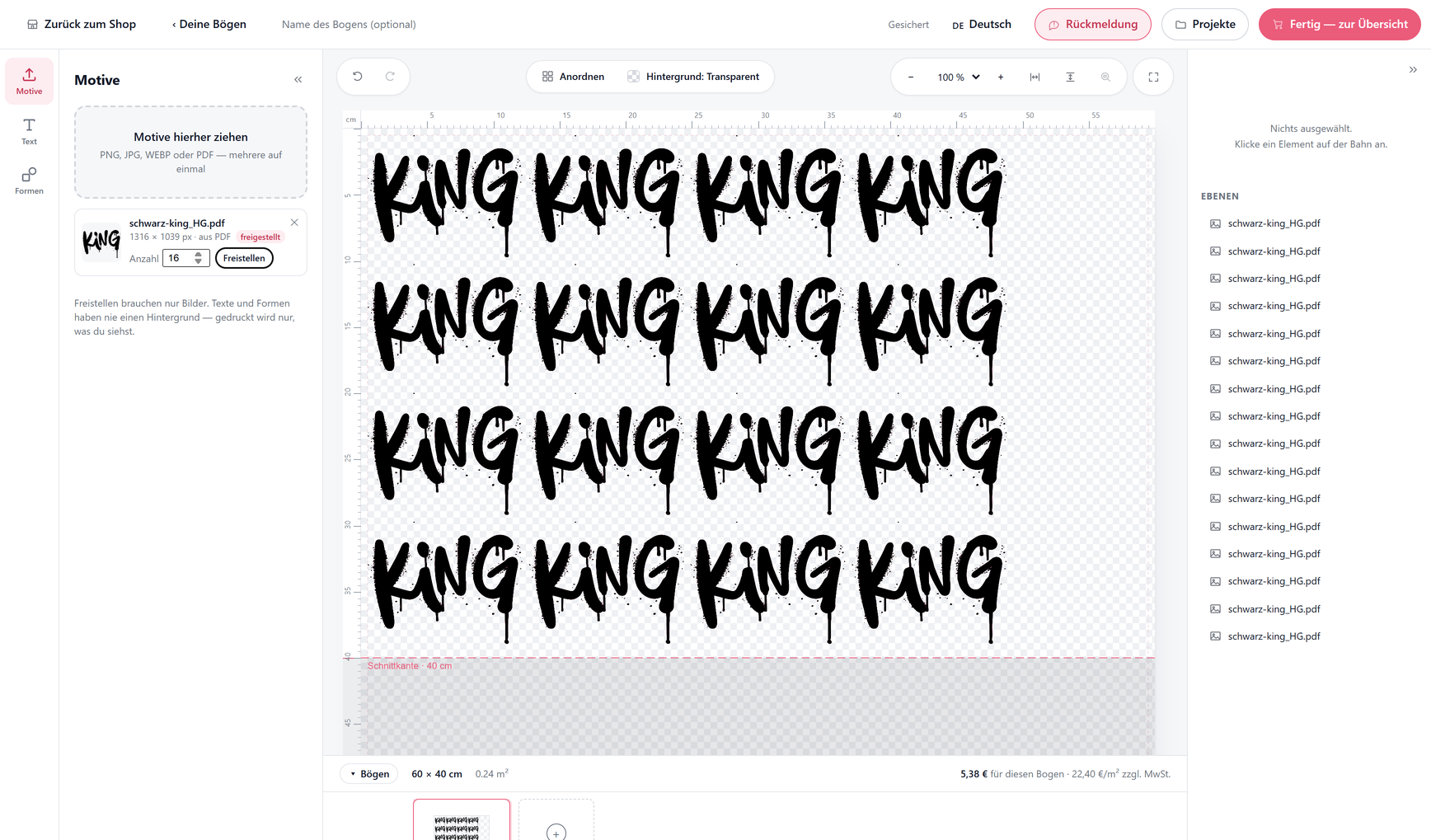Redo the last action

(x=390, y=77)
